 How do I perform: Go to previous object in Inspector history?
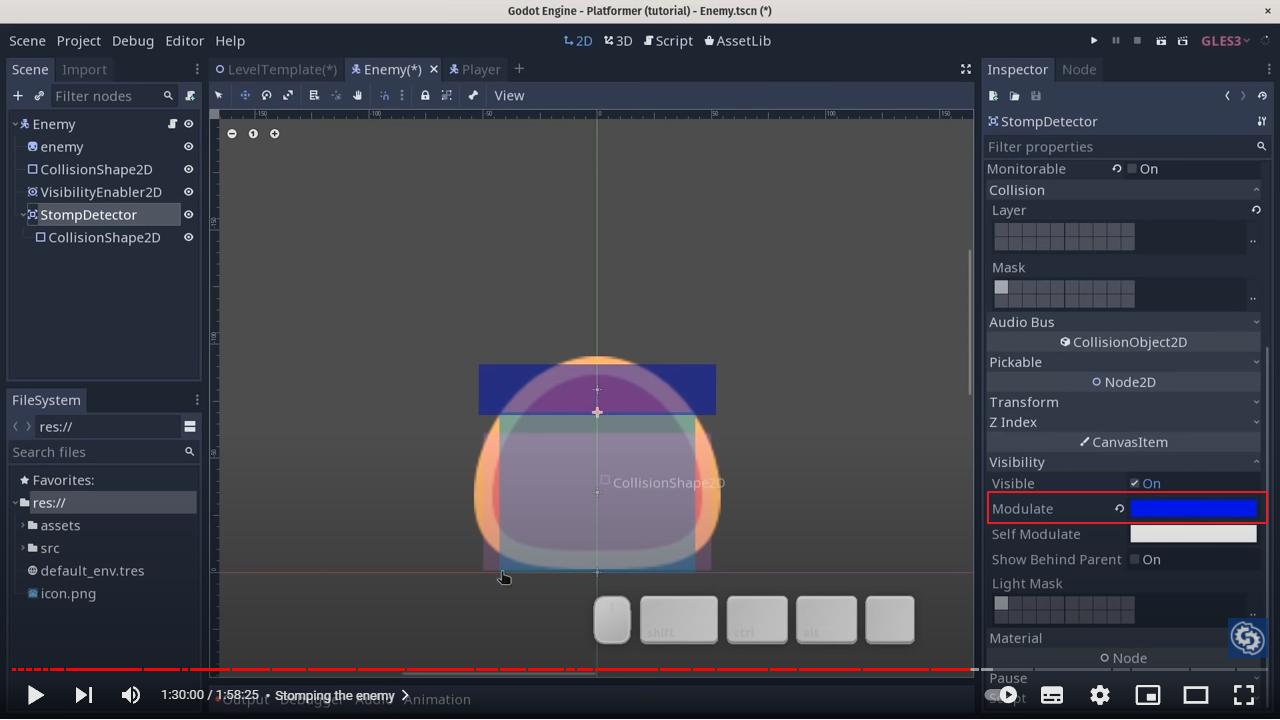(x=1227, y=96)
